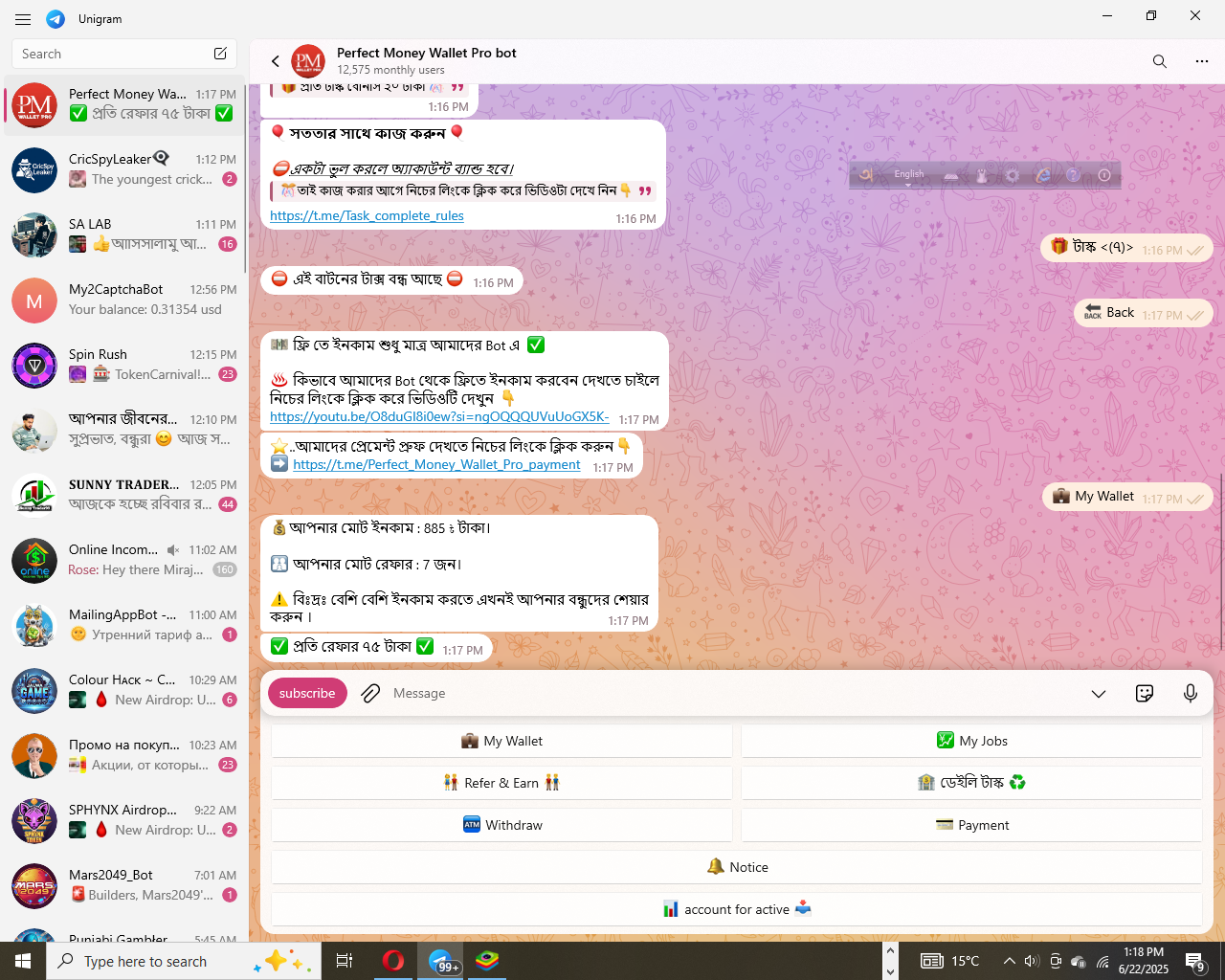Viewport: 1225px width, 980px height.
Task: Open the Task_complete_rules Telegram link
Action: (367, 216)
